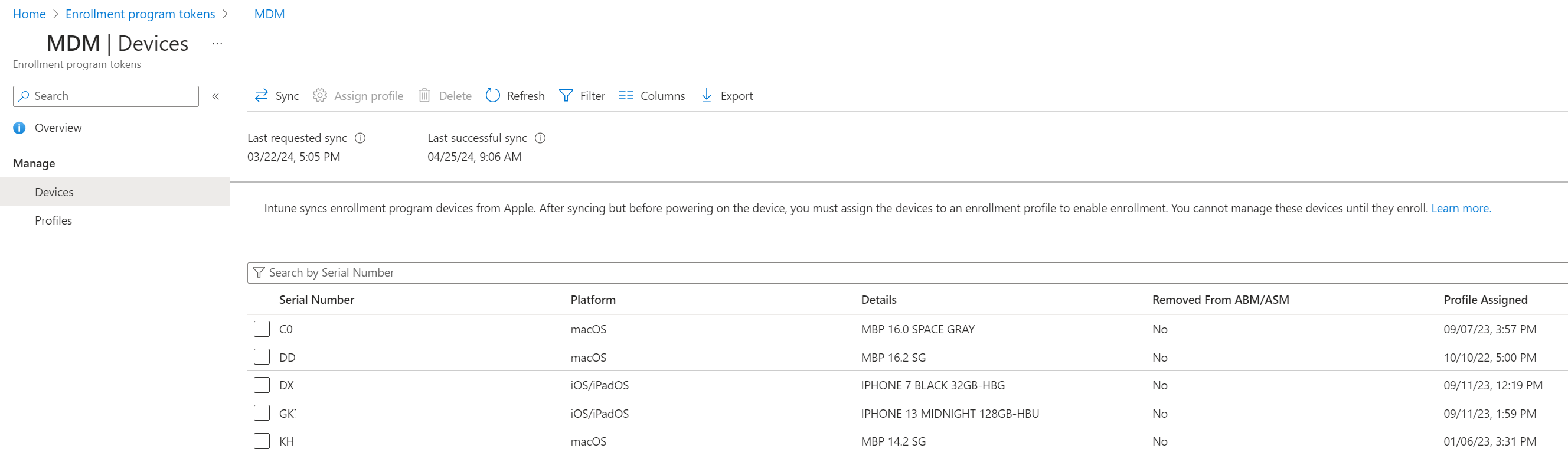Check the box for MBP 14.2 SG device
The width and height of the screenshot is (1568, 455).
262,441
